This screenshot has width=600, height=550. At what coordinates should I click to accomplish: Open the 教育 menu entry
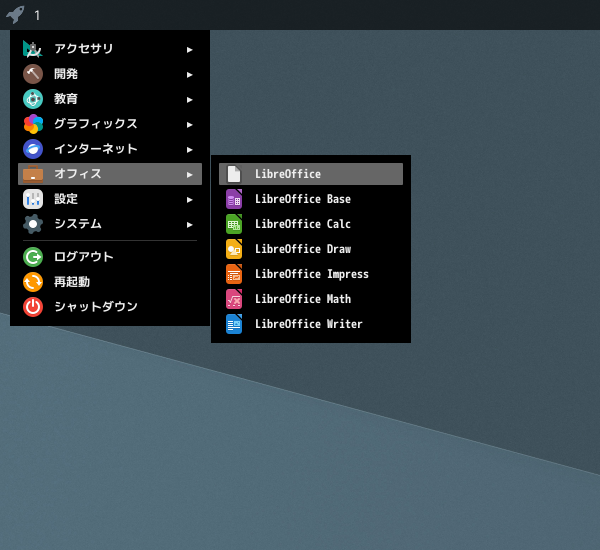point(110,99)
